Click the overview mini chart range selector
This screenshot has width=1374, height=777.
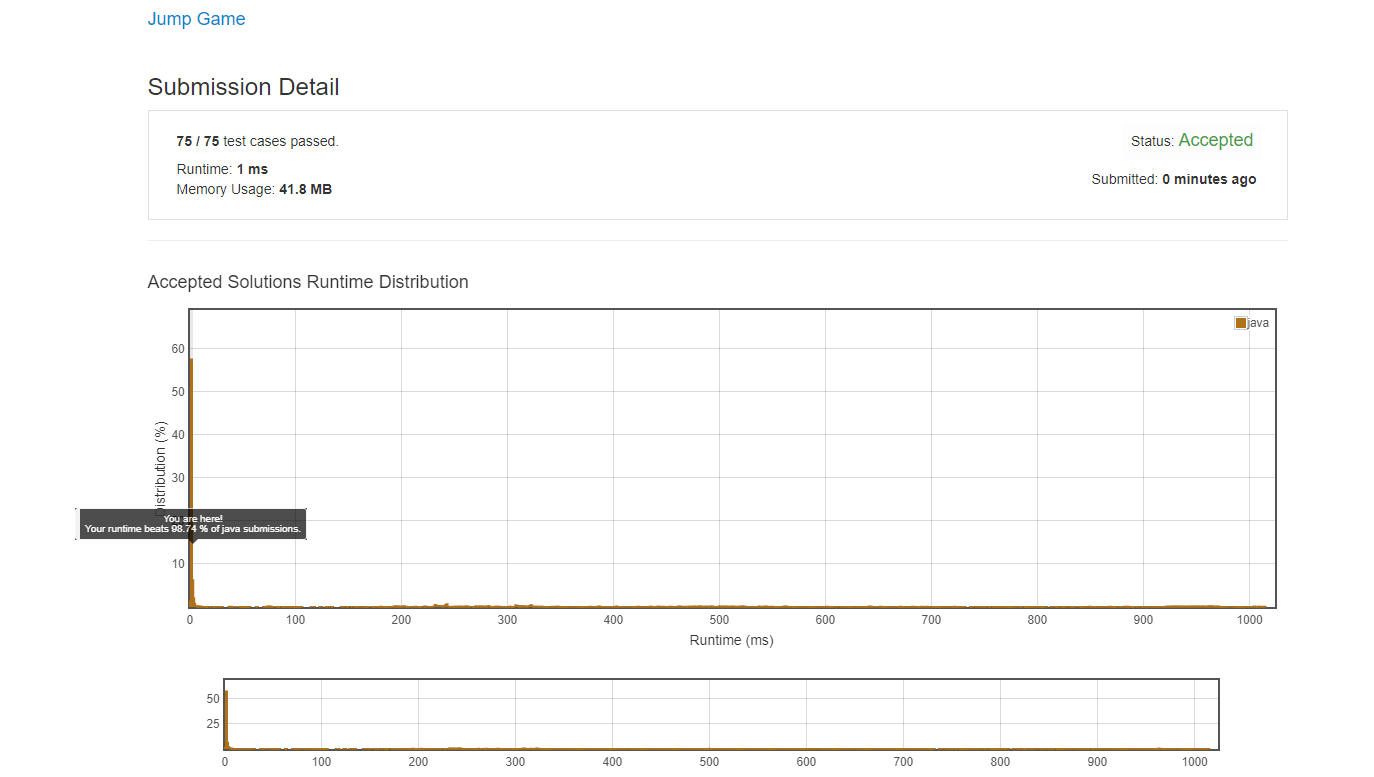(x=721, y=714)
